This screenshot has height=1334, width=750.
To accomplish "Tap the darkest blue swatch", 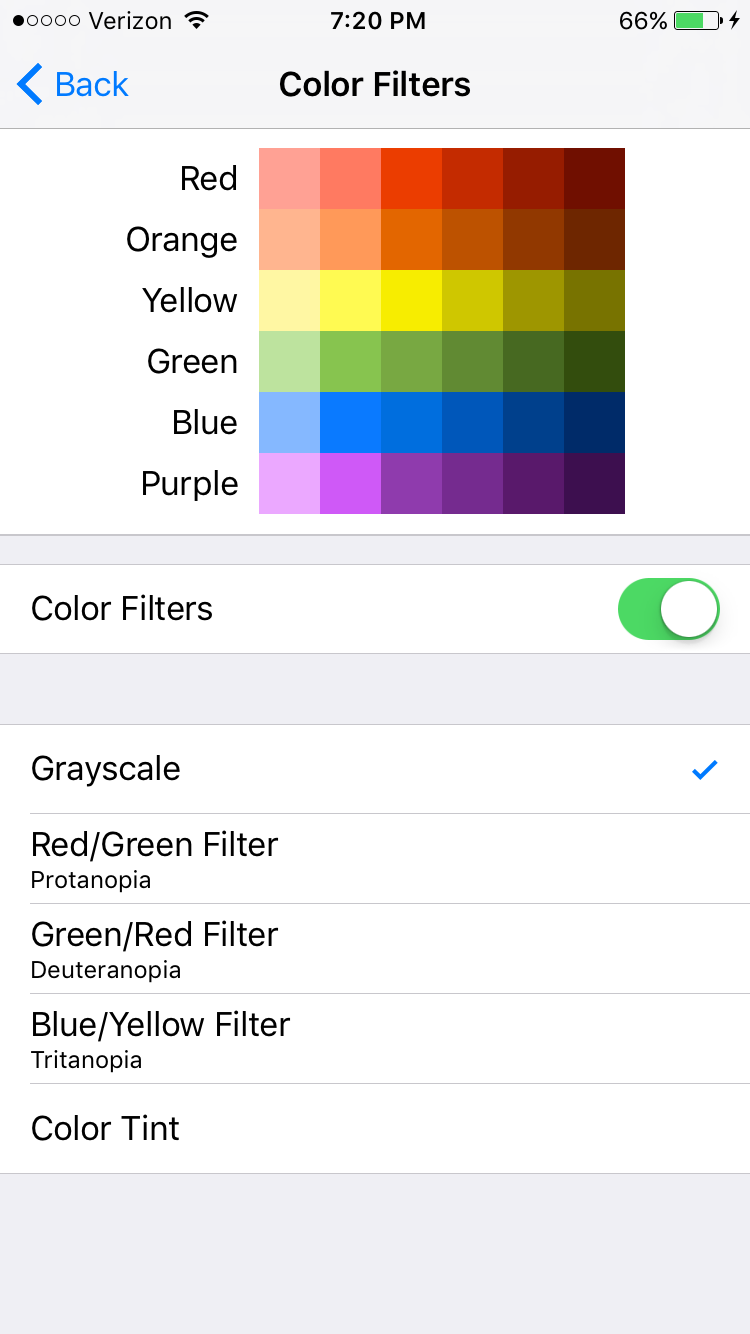I will point(594,422).
